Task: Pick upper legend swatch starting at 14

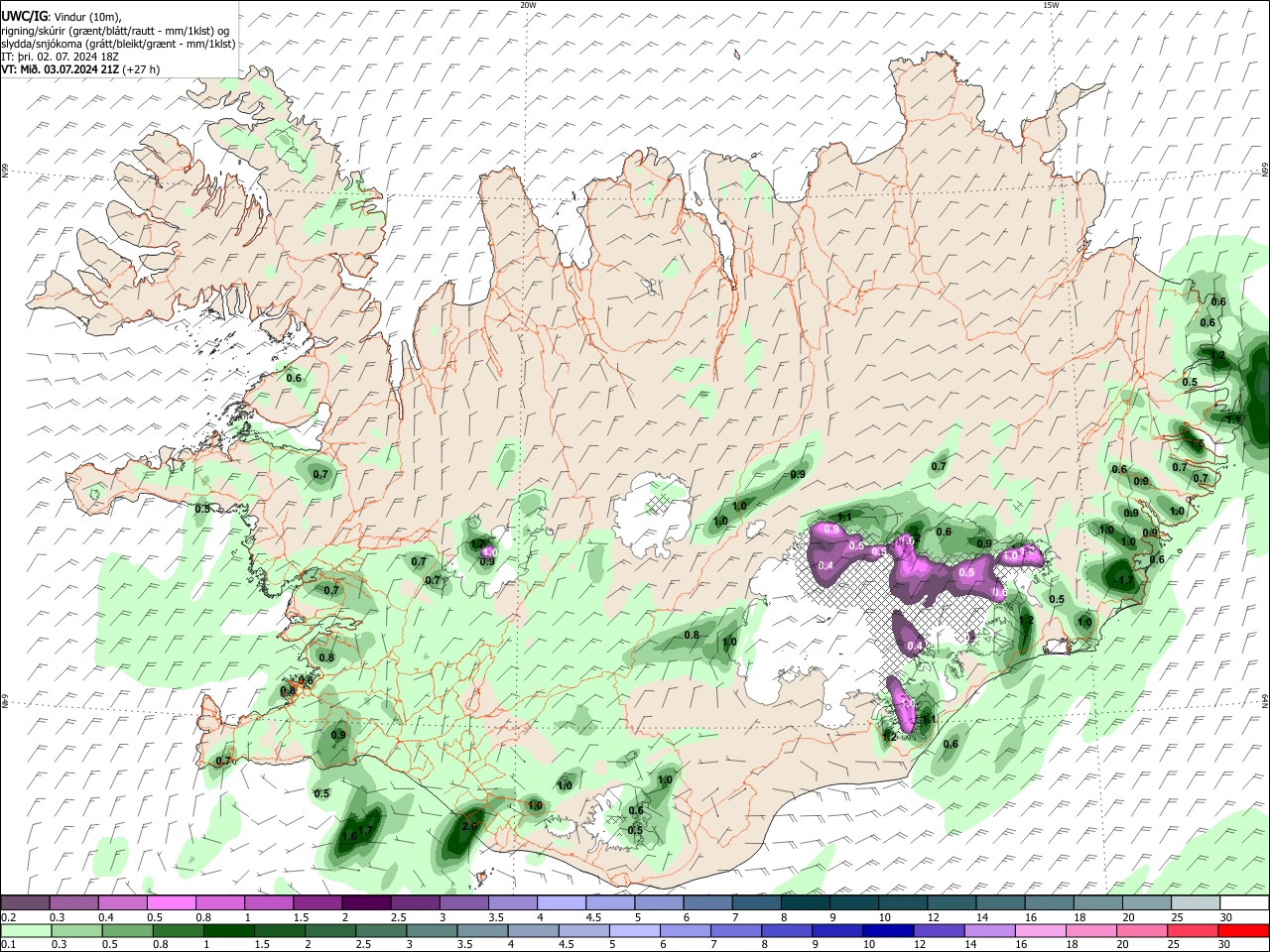Action: [1000, 903]
